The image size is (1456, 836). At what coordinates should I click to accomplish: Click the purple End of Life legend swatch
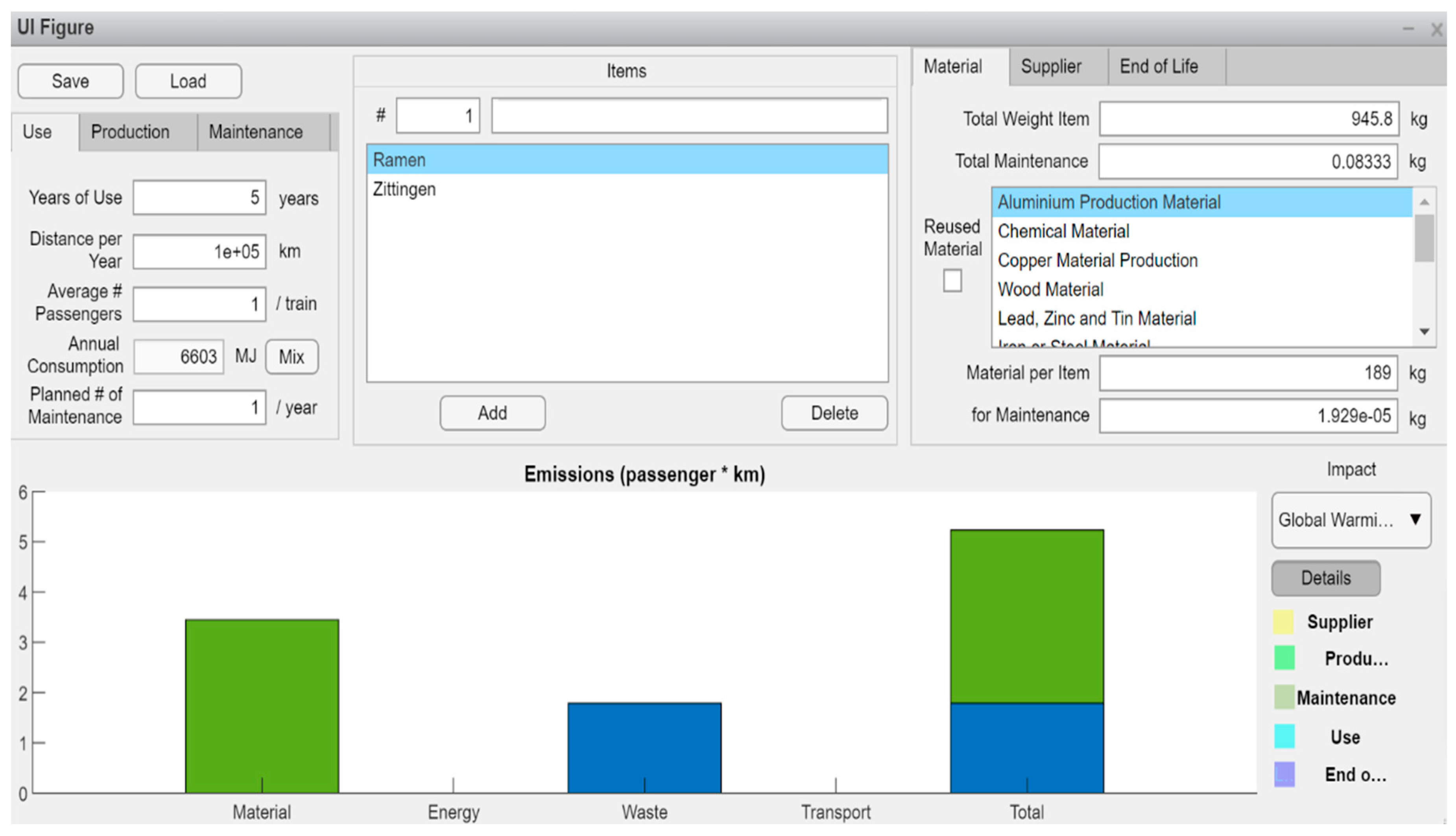tap(1284, 774)
